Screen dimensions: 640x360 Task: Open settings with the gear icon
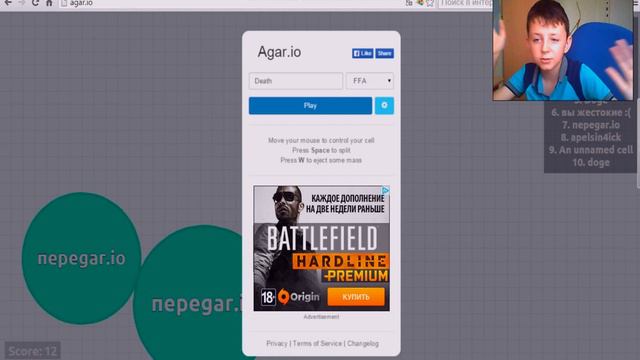(384, 106)
